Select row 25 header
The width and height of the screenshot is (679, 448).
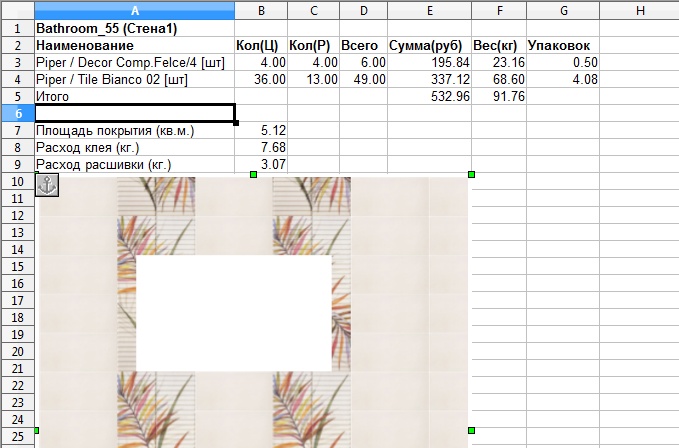point(17,436)
